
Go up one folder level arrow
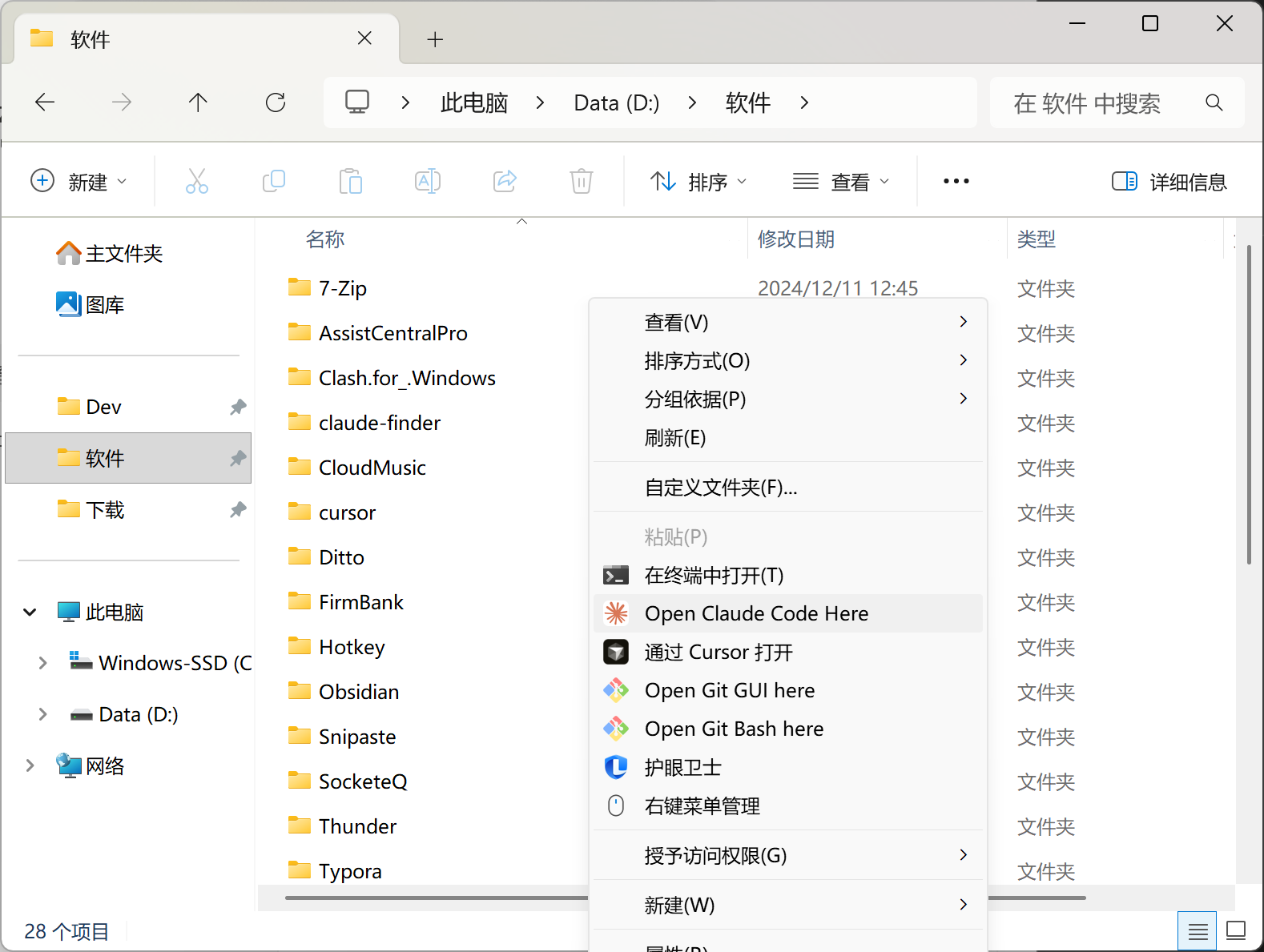coord(198,102)
